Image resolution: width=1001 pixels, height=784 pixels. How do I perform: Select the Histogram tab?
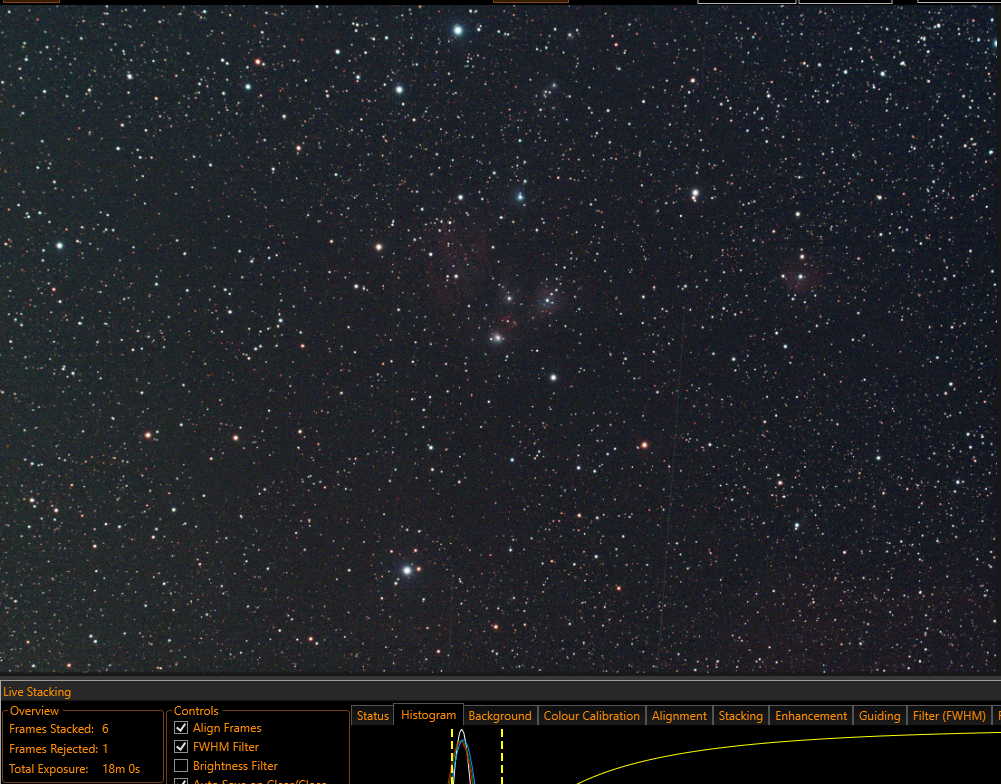point(428,715)
